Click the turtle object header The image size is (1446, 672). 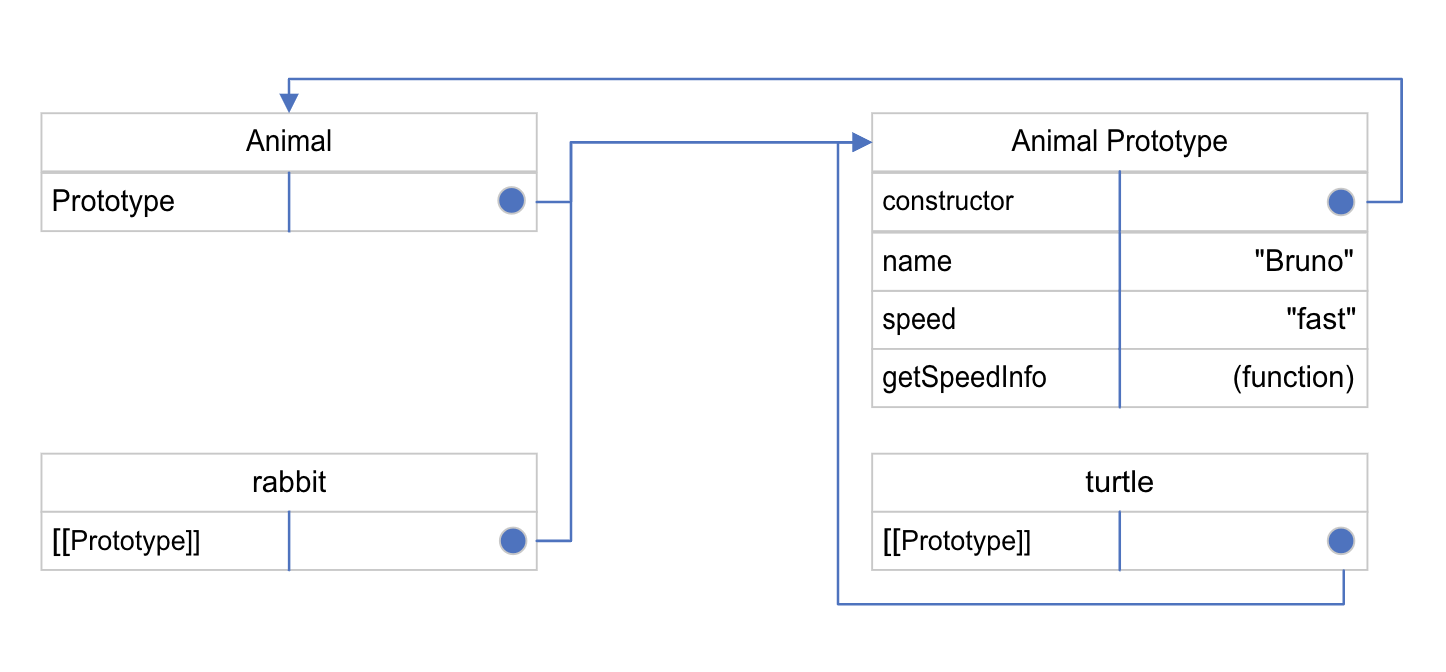click(x=1119, y=482)
